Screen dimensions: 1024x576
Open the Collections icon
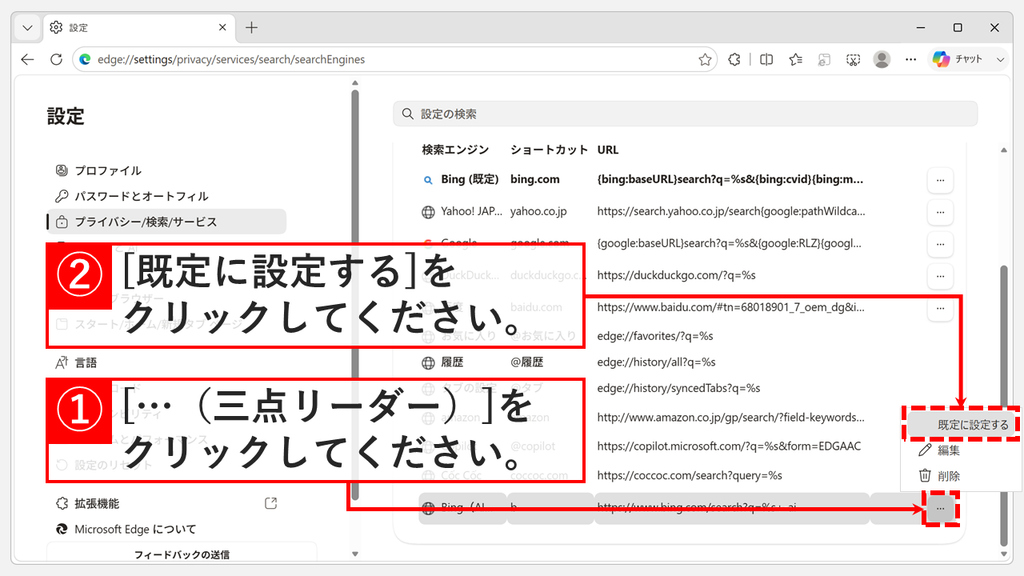(x=824, y=59)
